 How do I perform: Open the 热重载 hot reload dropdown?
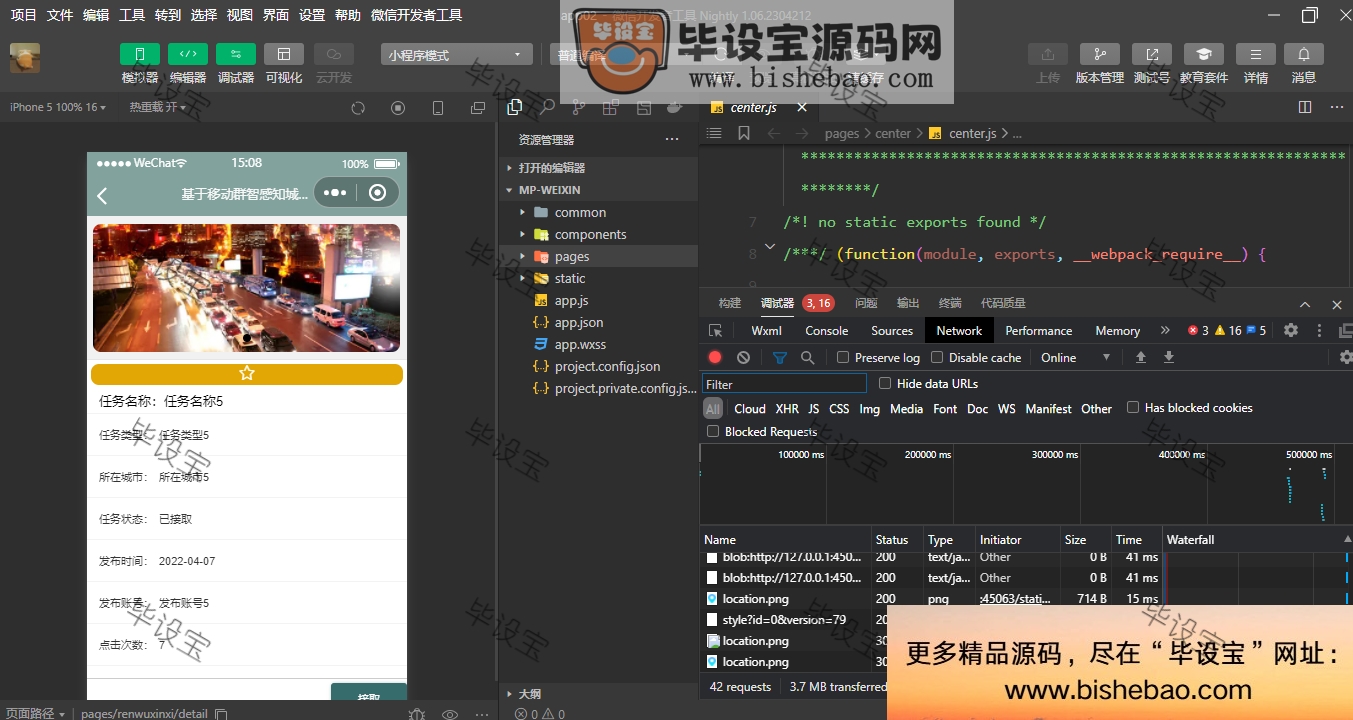[x=158, y=107]
